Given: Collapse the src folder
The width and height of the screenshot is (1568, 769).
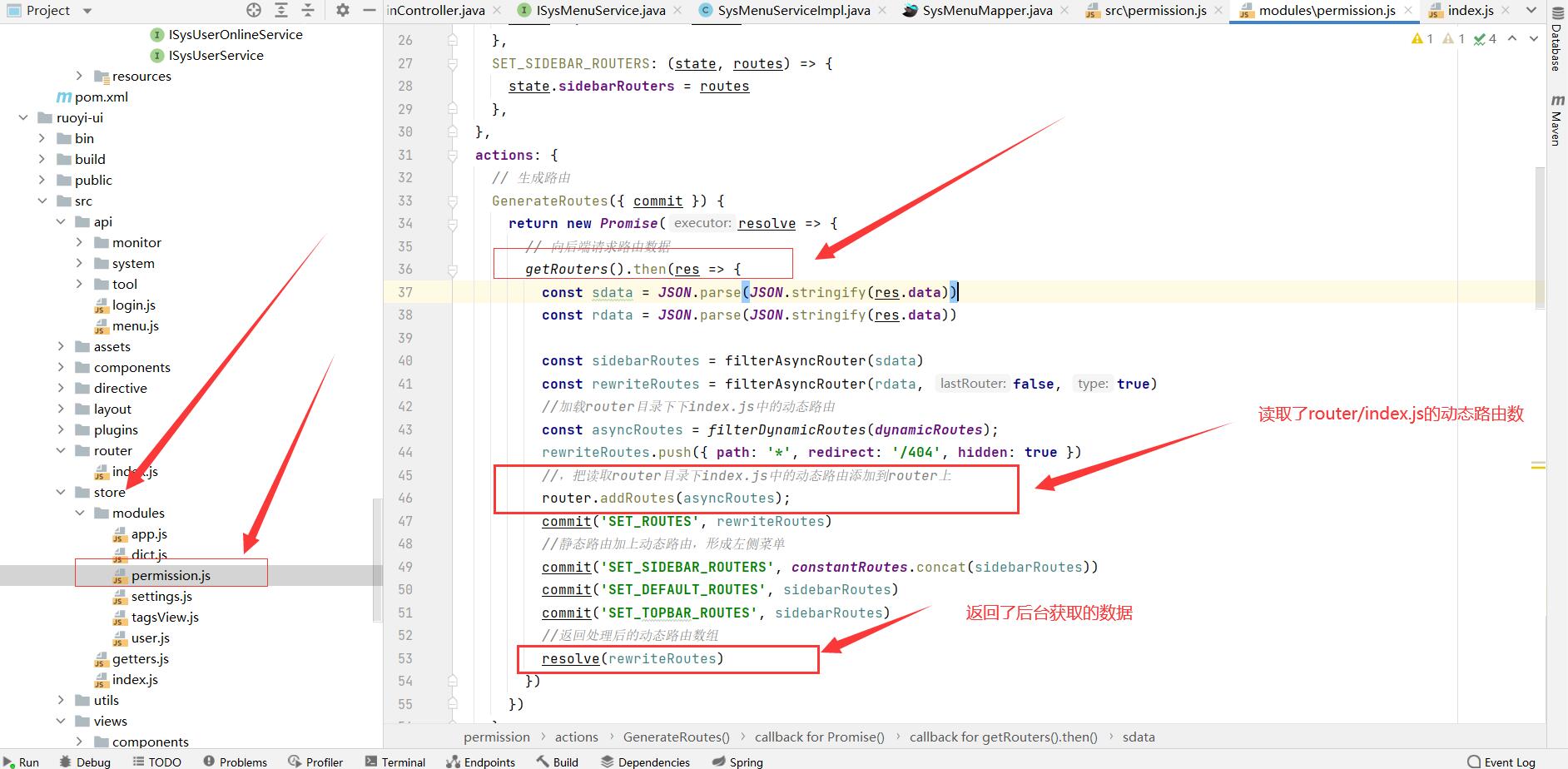Looking at the screenshot, I should click(42, 201).
